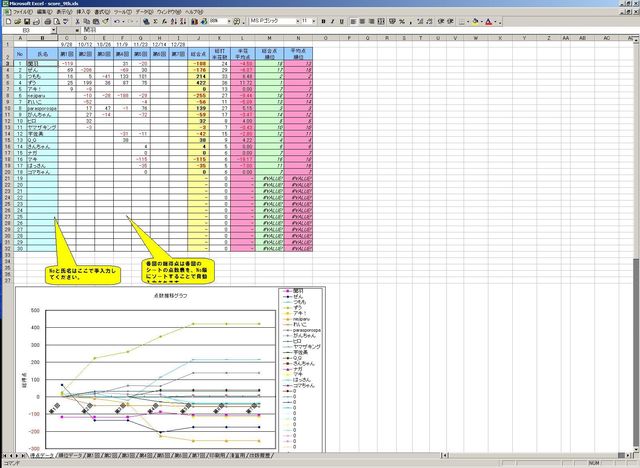Launch the Chart Wizard icon

(x=192, y=21)
